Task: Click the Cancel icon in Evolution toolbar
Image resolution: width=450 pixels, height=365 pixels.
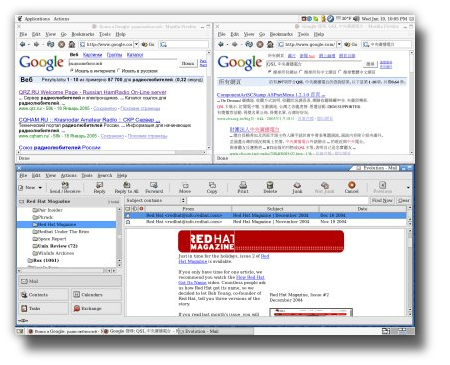Action: [x=351, y=188]
